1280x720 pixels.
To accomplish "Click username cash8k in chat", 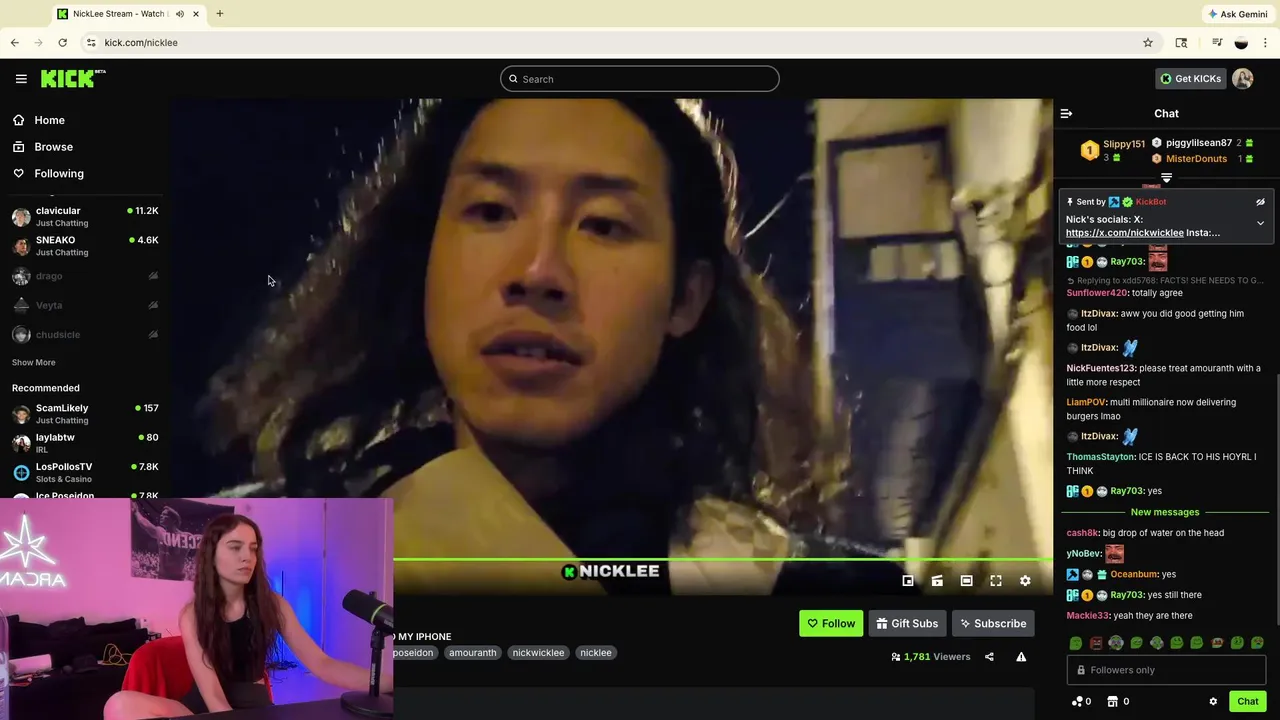I will tap(1082, 533).
